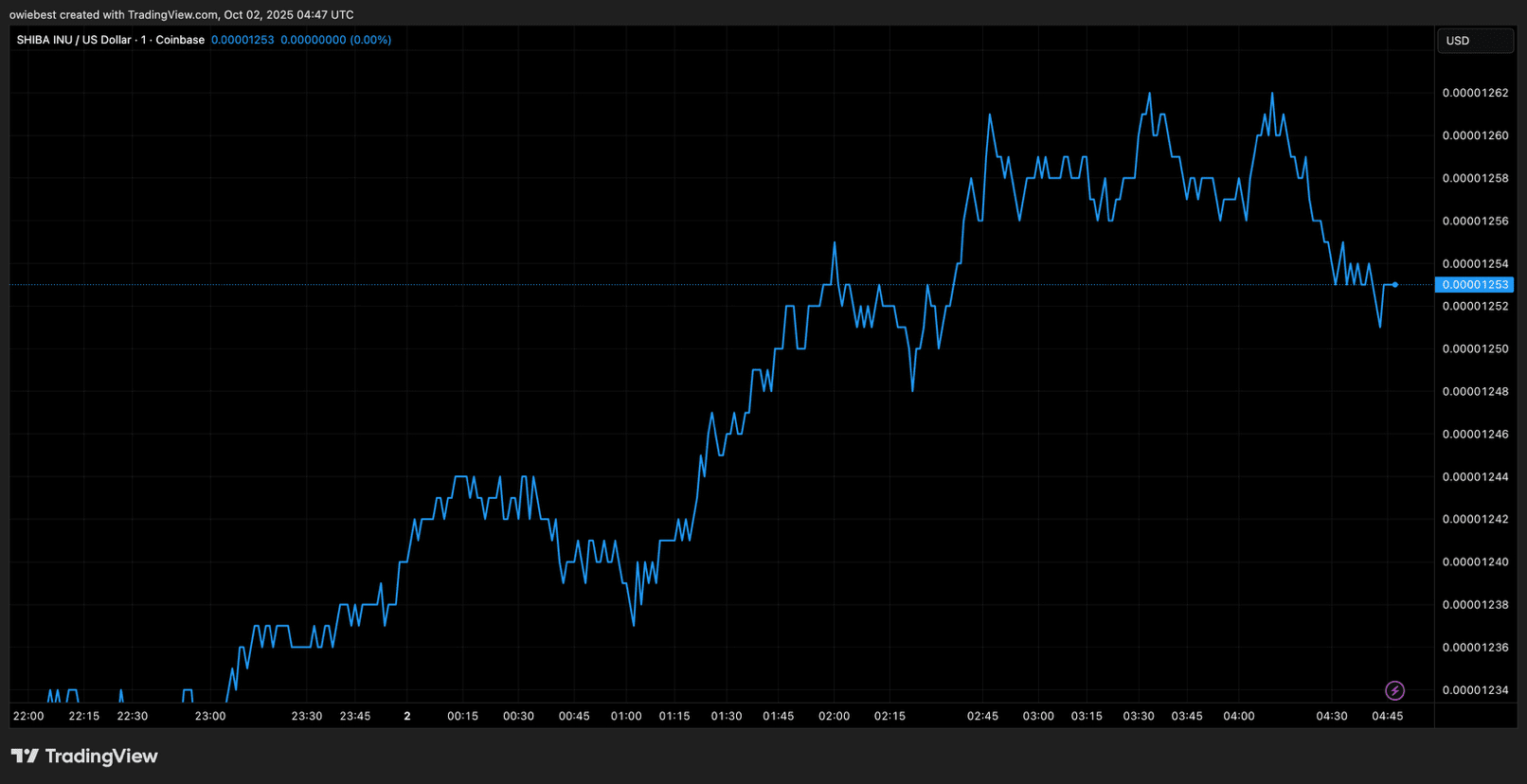
Task: Open the TradingView wordmark link
Action: tap(101, 756)
